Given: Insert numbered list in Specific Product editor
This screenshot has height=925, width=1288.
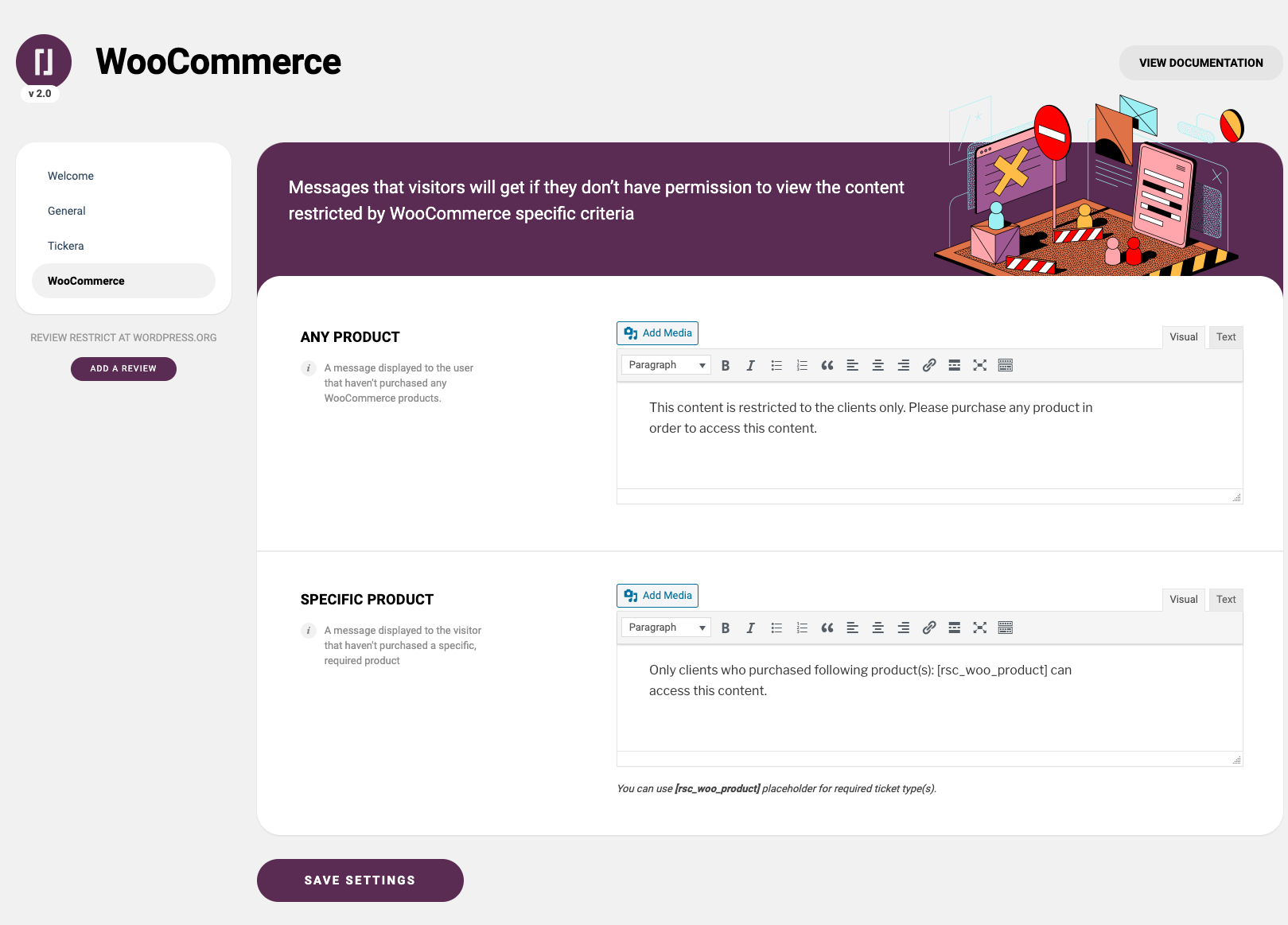Looking at the screenshot, I should (x=802, y=628).
